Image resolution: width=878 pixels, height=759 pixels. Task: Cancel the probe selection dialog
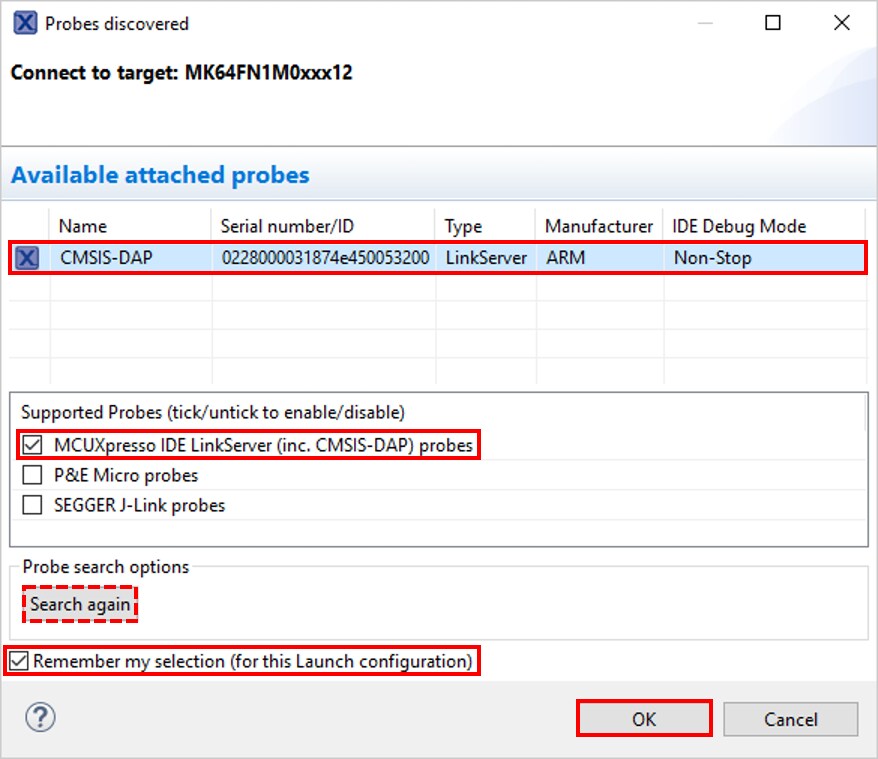coord(790,719)
